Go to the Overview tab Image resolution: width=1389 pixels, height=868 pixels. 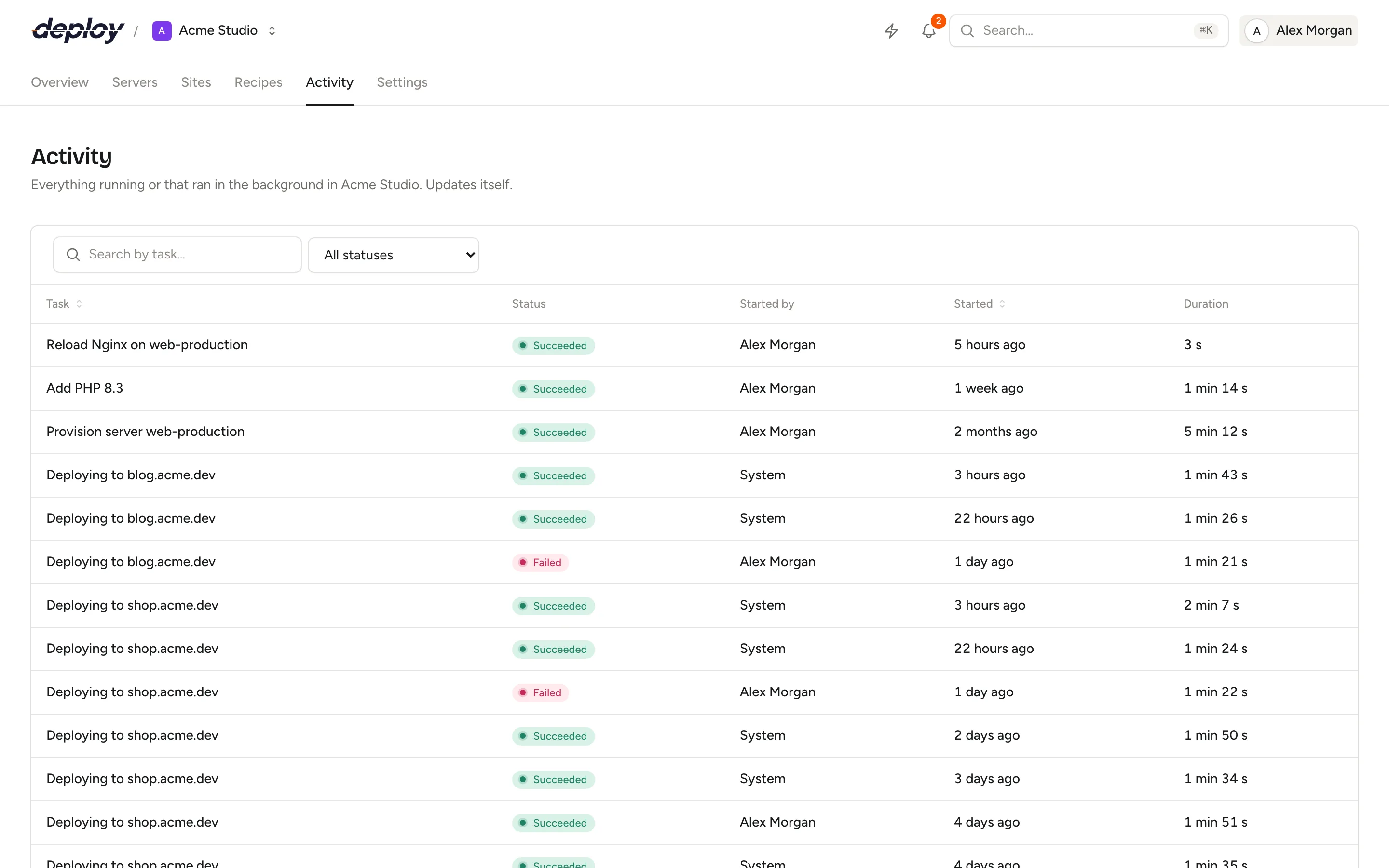pos(60,82)
